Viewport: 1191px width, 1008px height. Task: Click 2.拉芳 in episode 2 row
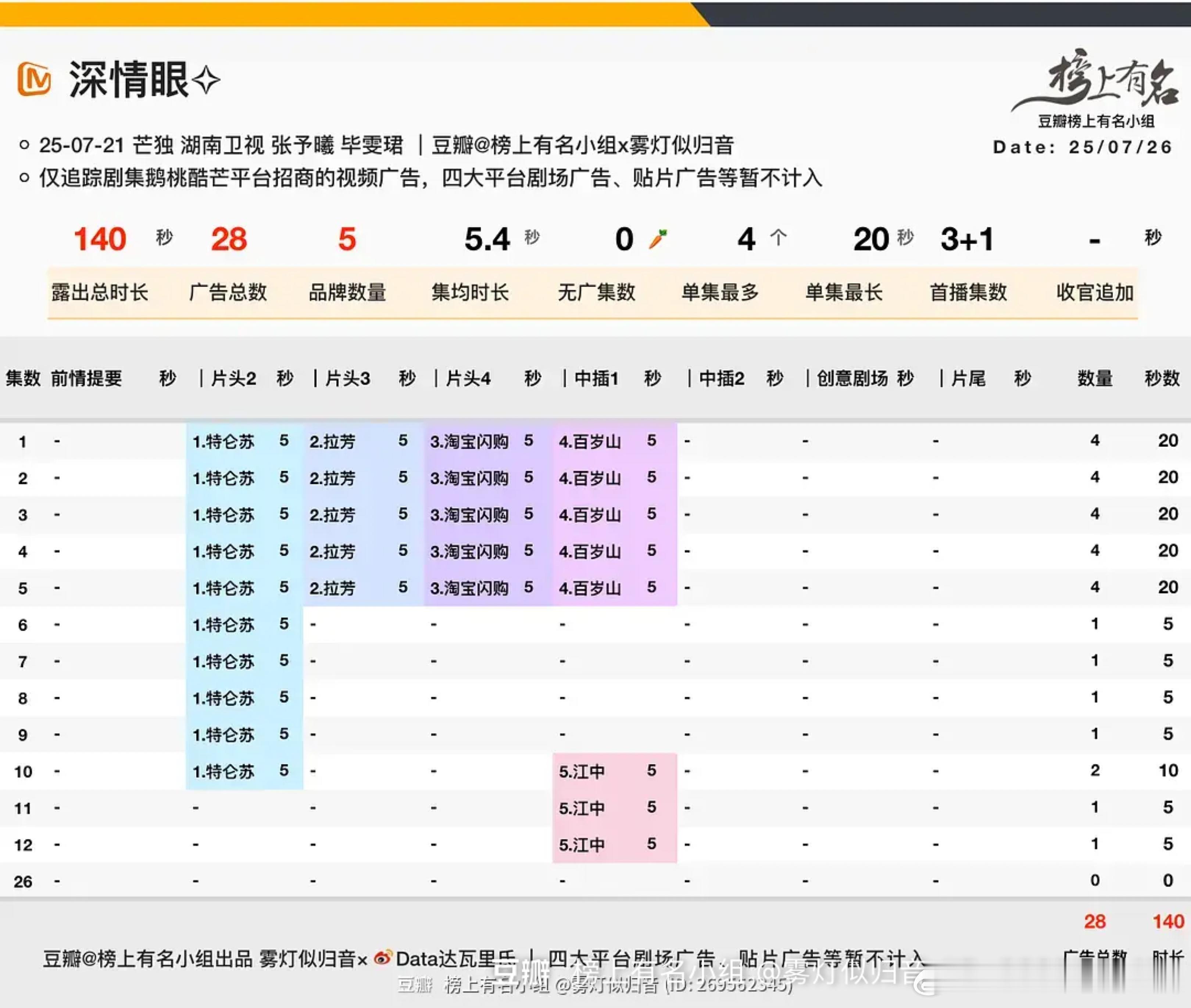click(x=332, y=478)
